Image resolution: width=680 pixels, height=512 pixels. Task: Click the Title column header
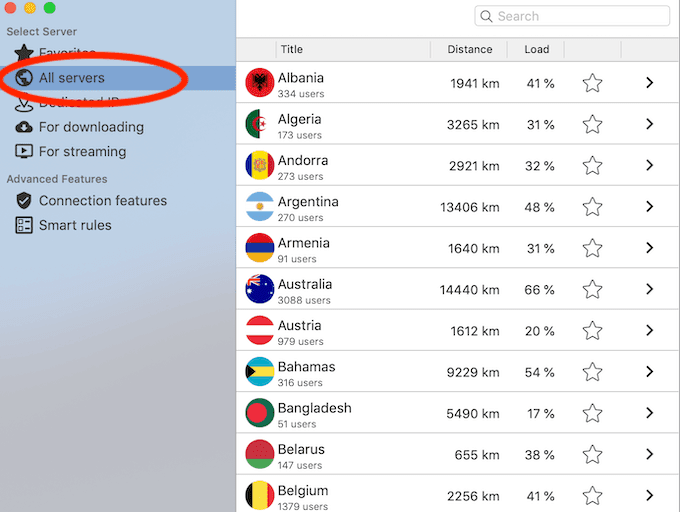[x=292, y=49]
